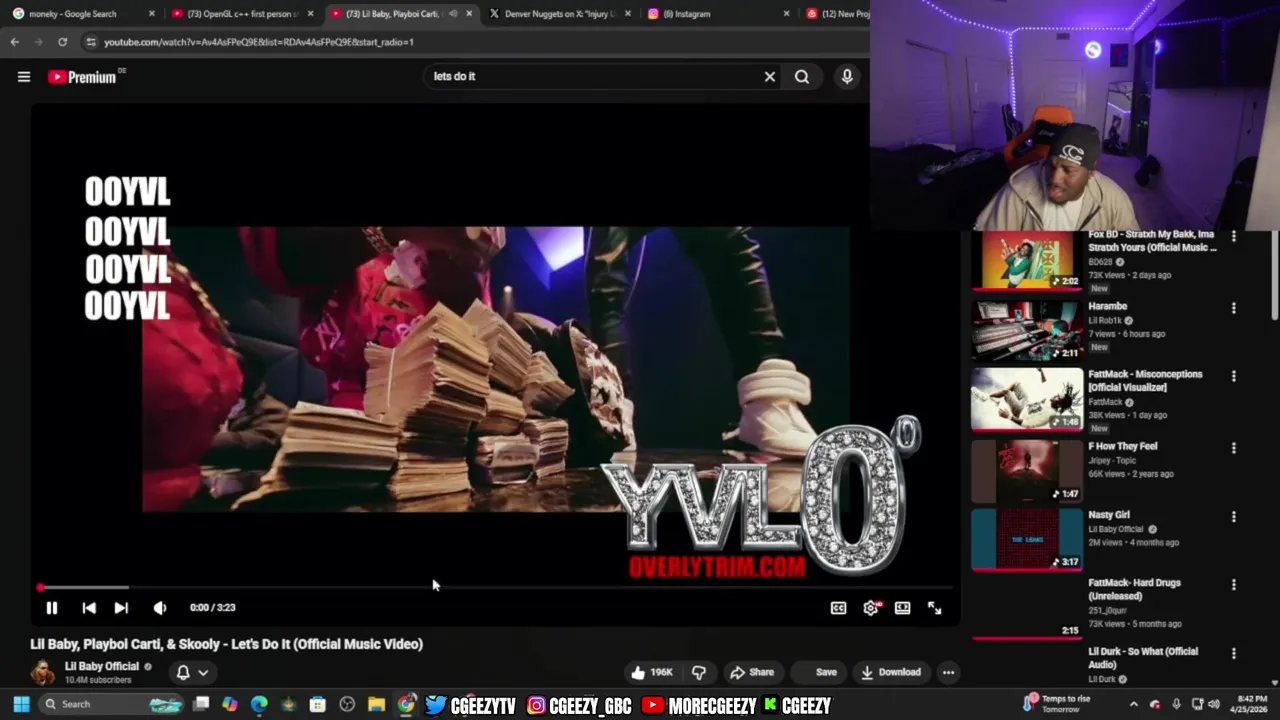Open the taskbar volume speaker icon
The image size is (1280, 720).
[x=1213, y=704]
